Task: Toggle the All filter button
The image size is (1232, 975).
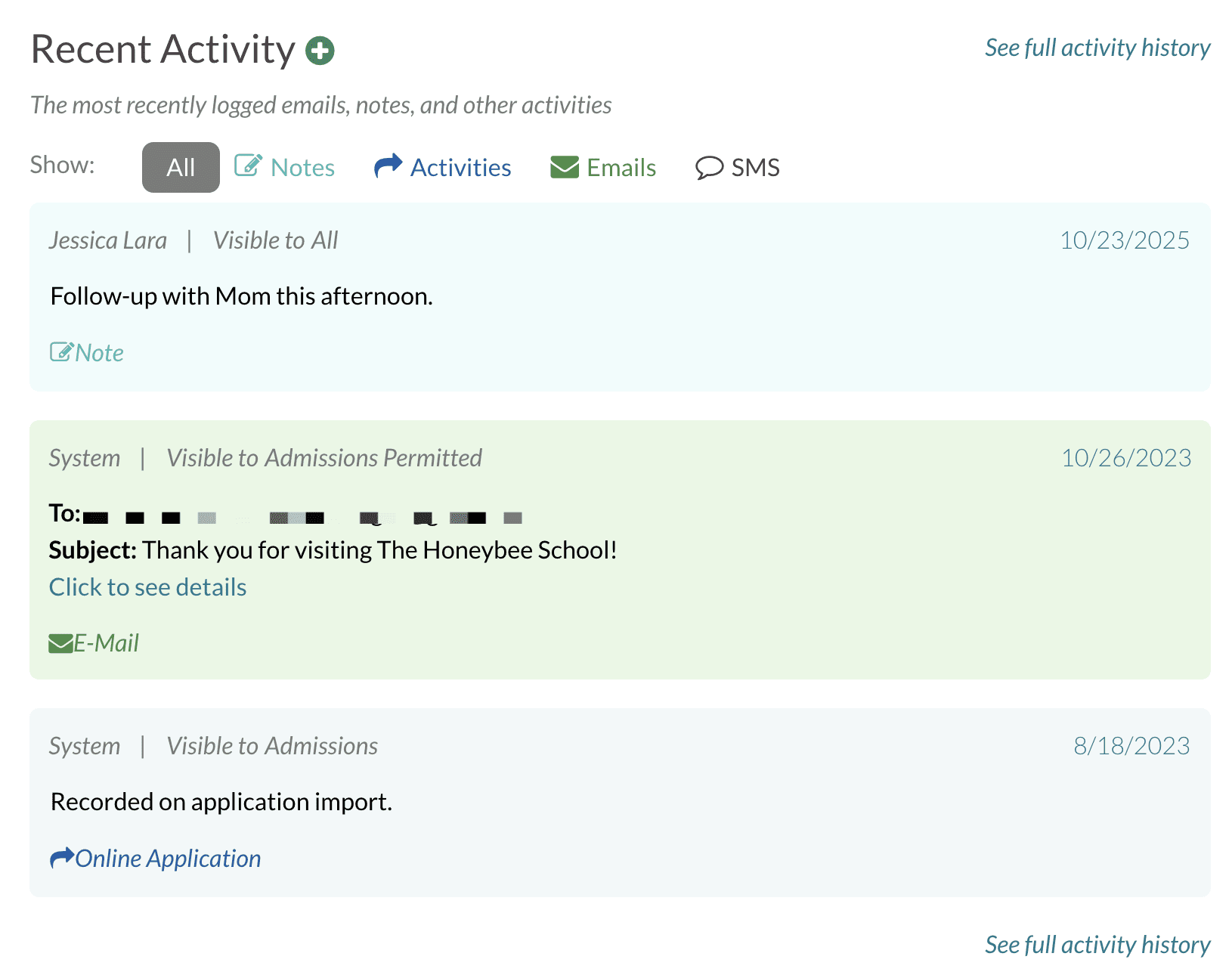Action: pyautogui.click(x=180, y=167)
